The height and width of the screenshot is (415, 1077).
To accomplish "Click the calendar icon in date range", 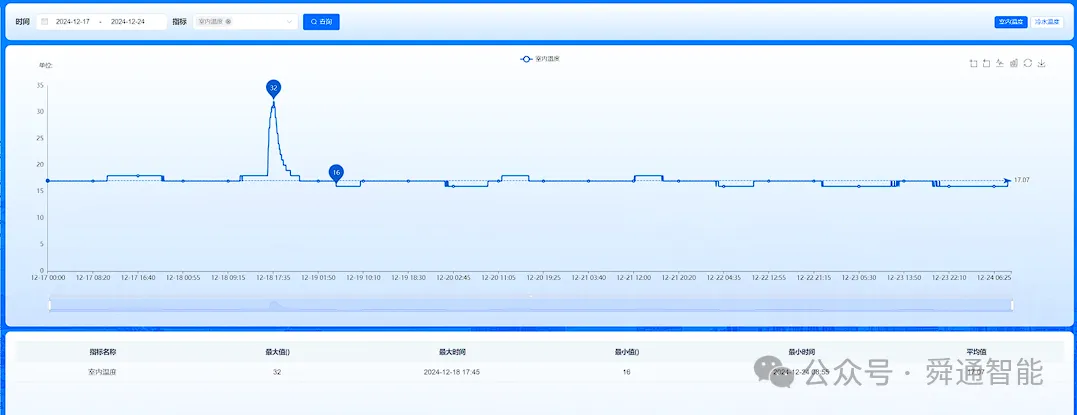I will 45,21.
